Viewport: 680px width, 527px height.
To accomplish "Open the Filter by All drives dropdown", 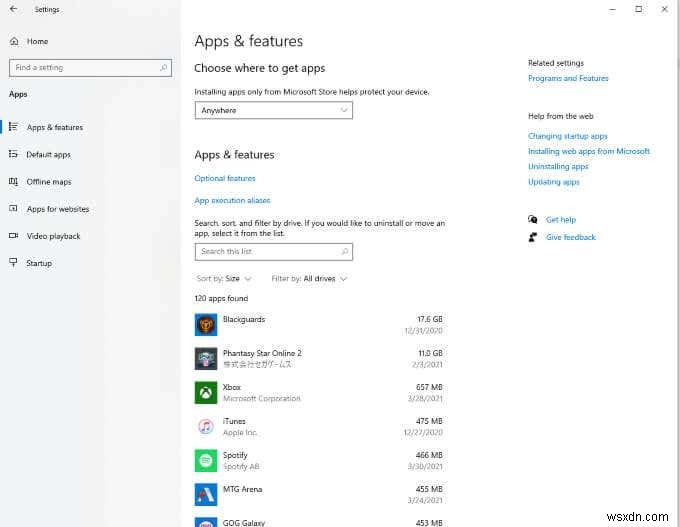I will (x=309, y=278).
